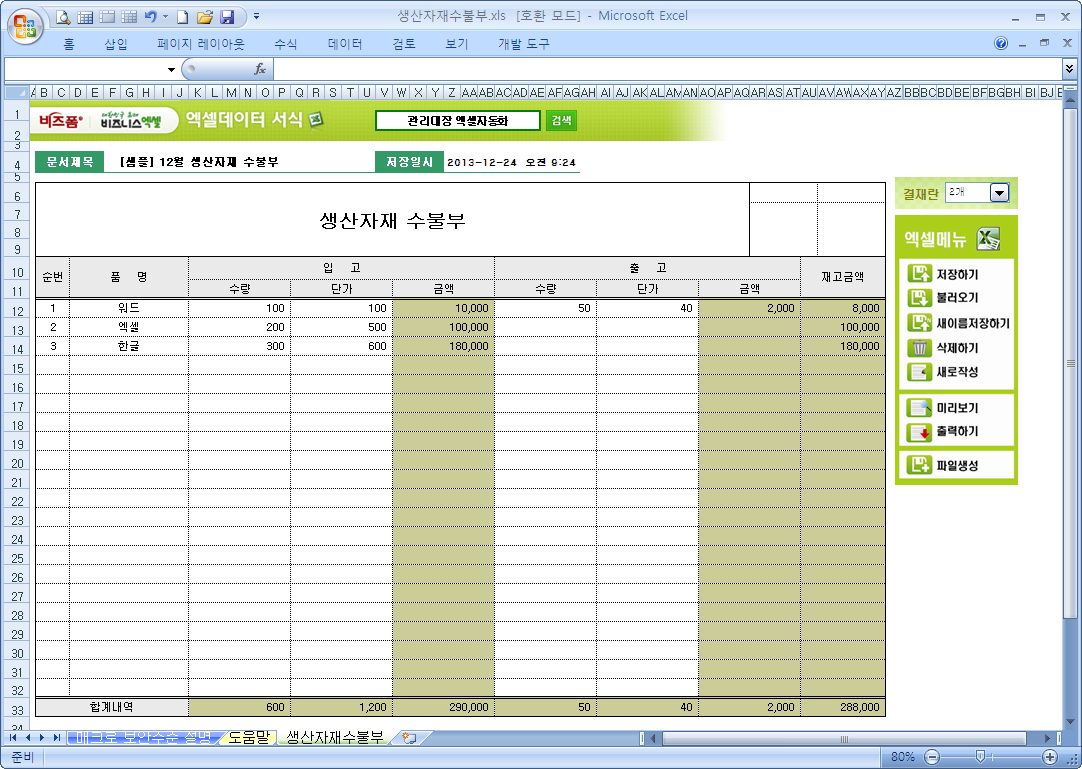Select the 합계내역 label cell
Screen dimensions: 1082x769
point(112,707)
